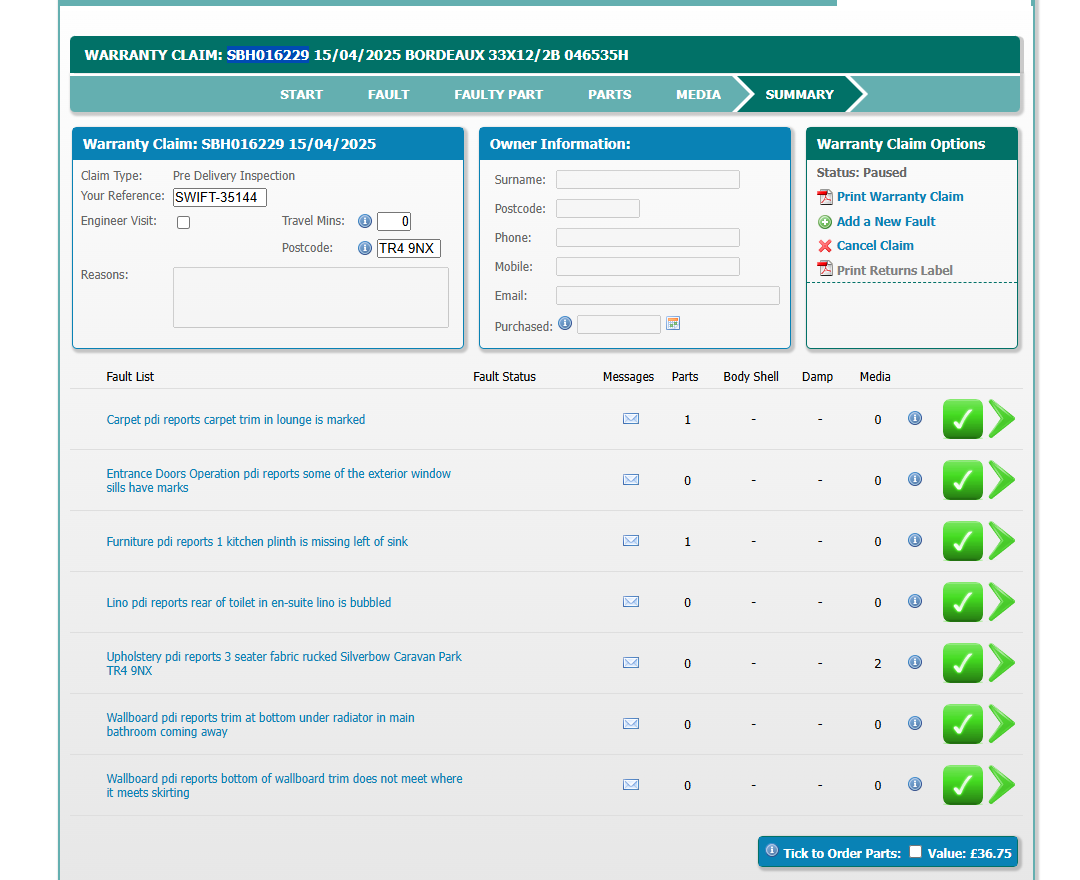This screenshot has height=880, width=1080.
Task: Tick the Engineer Visit checkbox
Action: click(x=183, y=223)
